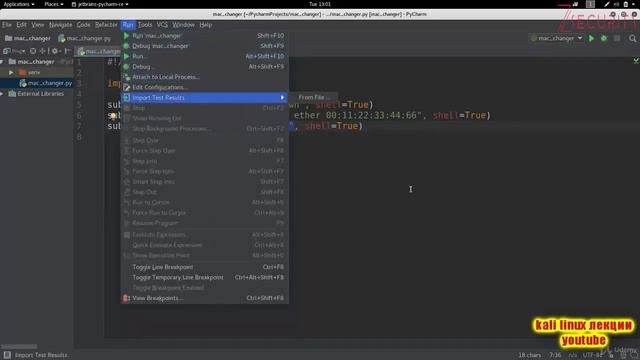The width and height of the screenshot is (640, 360).
Task: Click the intention lightbulb on line 6
Action: click(x=112, y=116)
